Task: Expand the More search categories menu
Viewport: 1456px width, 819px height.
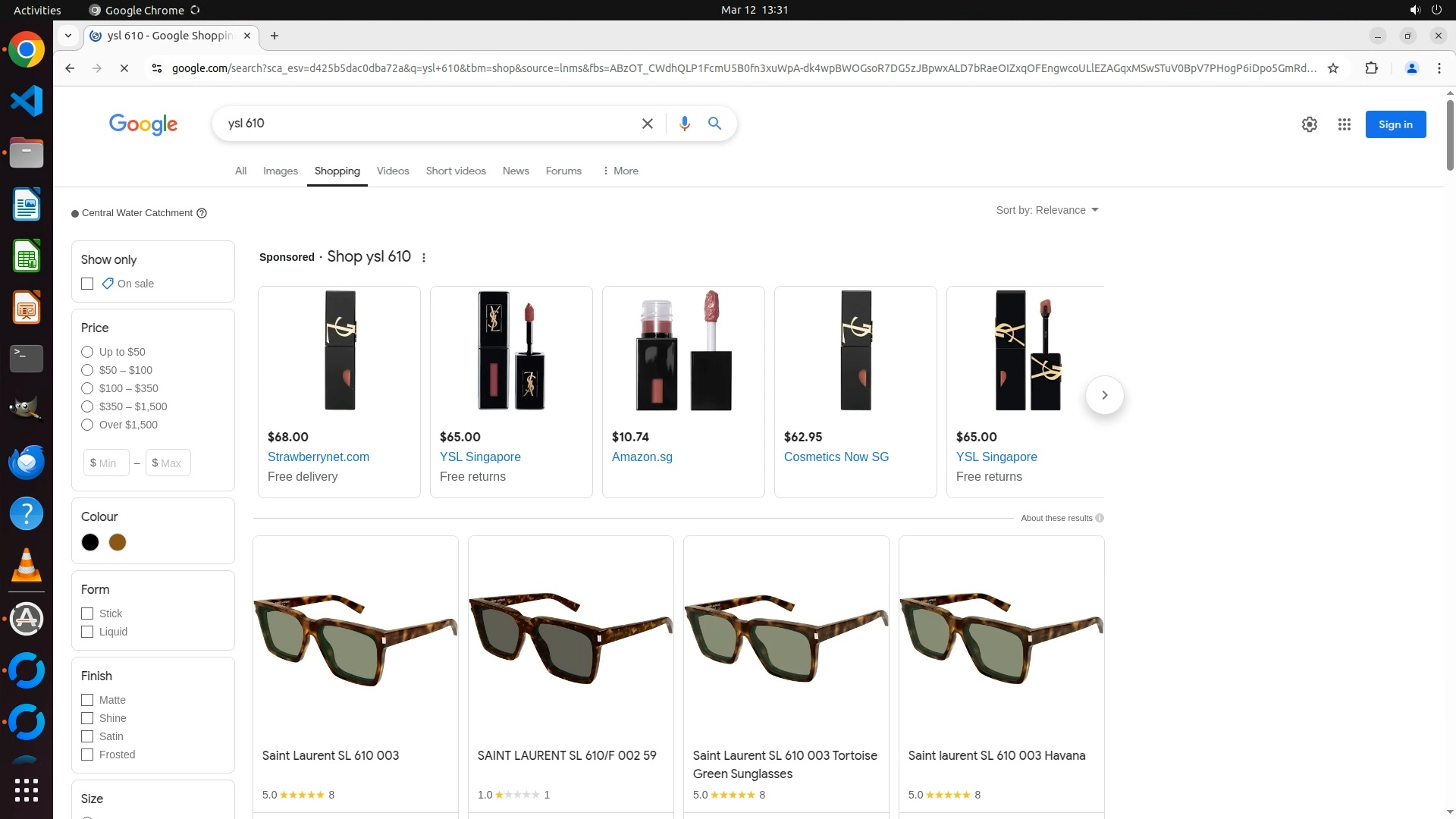Action: tap(620, 171)
